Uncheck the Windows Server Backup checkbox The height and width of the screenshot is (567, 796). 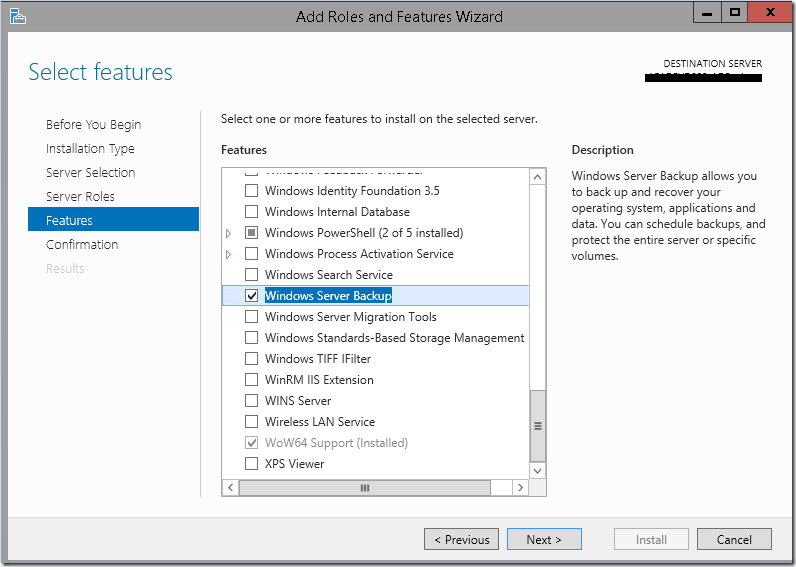pyautogui.click(x=251, y=296)
